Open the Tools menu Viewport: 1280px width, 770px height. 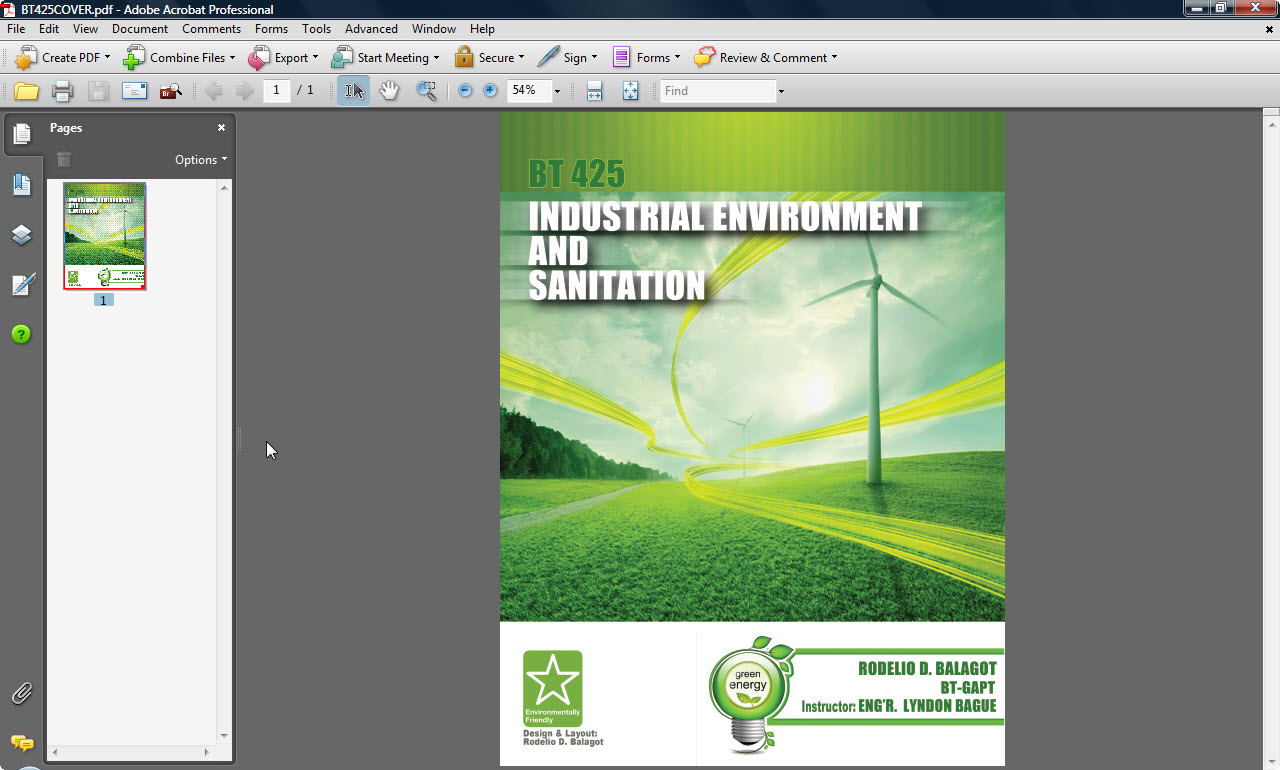point(317,29)
